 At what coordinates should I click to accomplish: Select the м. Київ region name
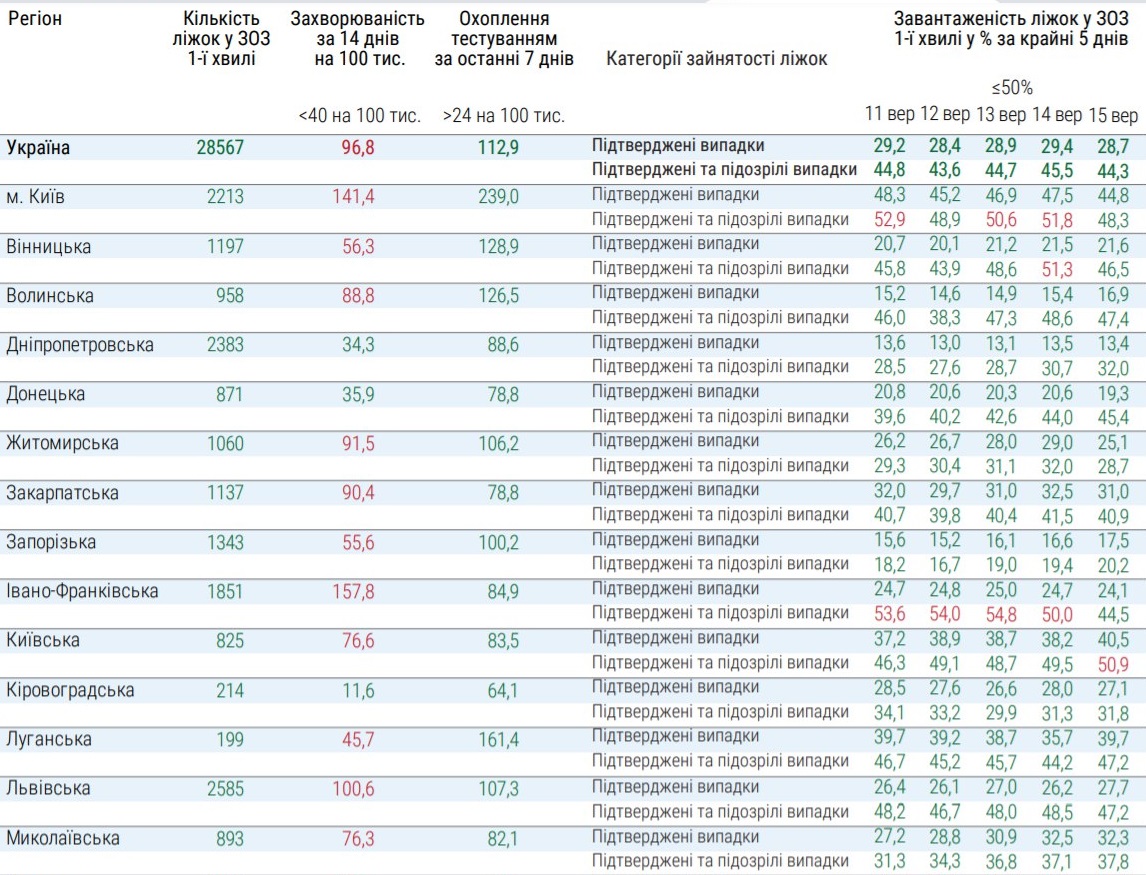click(36, 197)
